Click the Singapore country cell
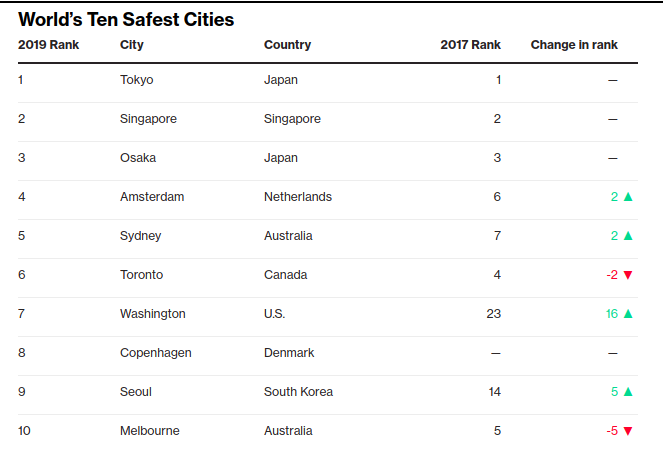Viewport: 663px width, 452px height. point(292,119)
